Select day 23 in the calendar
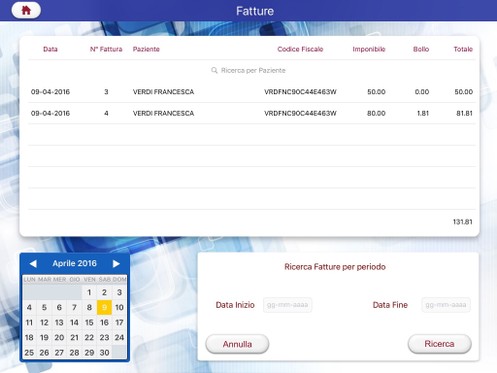The image size is (497, 373). pos(104,337)
